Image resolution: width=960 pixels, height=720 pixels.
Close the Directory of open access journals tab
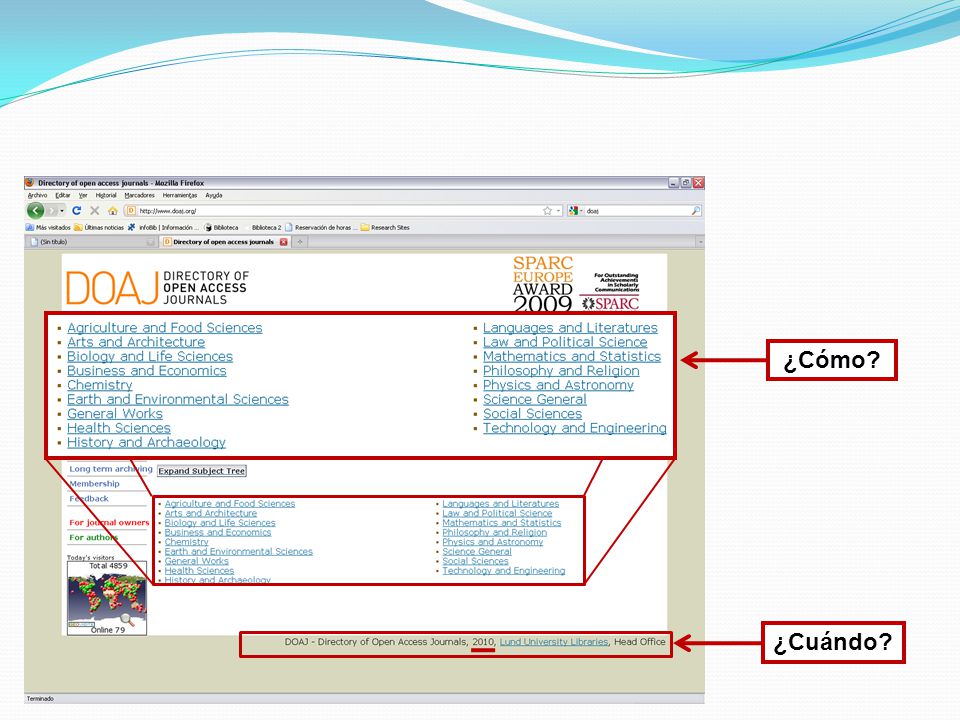[x=283, y=242]
